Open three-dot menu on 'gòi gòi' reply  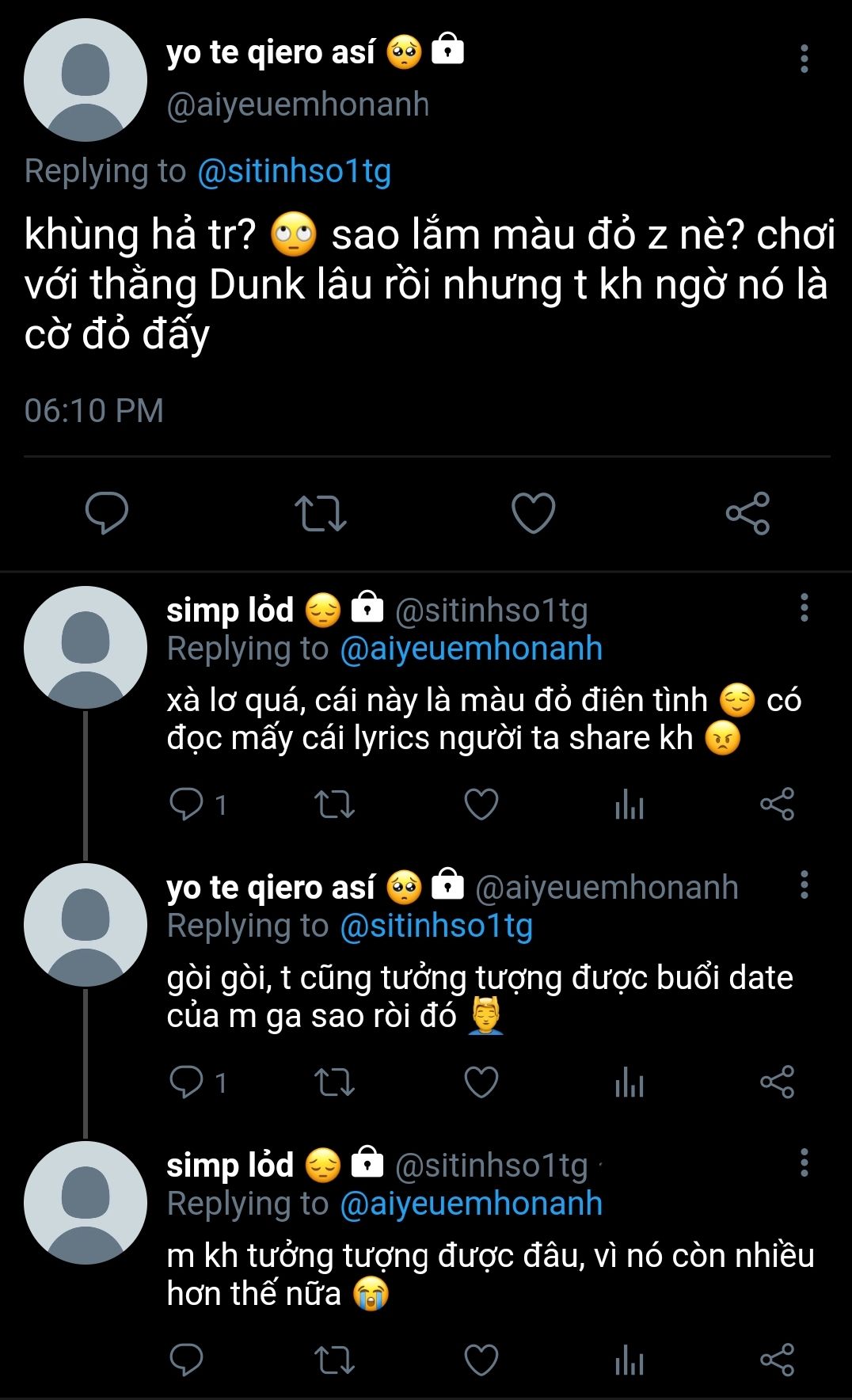point(804,885)
